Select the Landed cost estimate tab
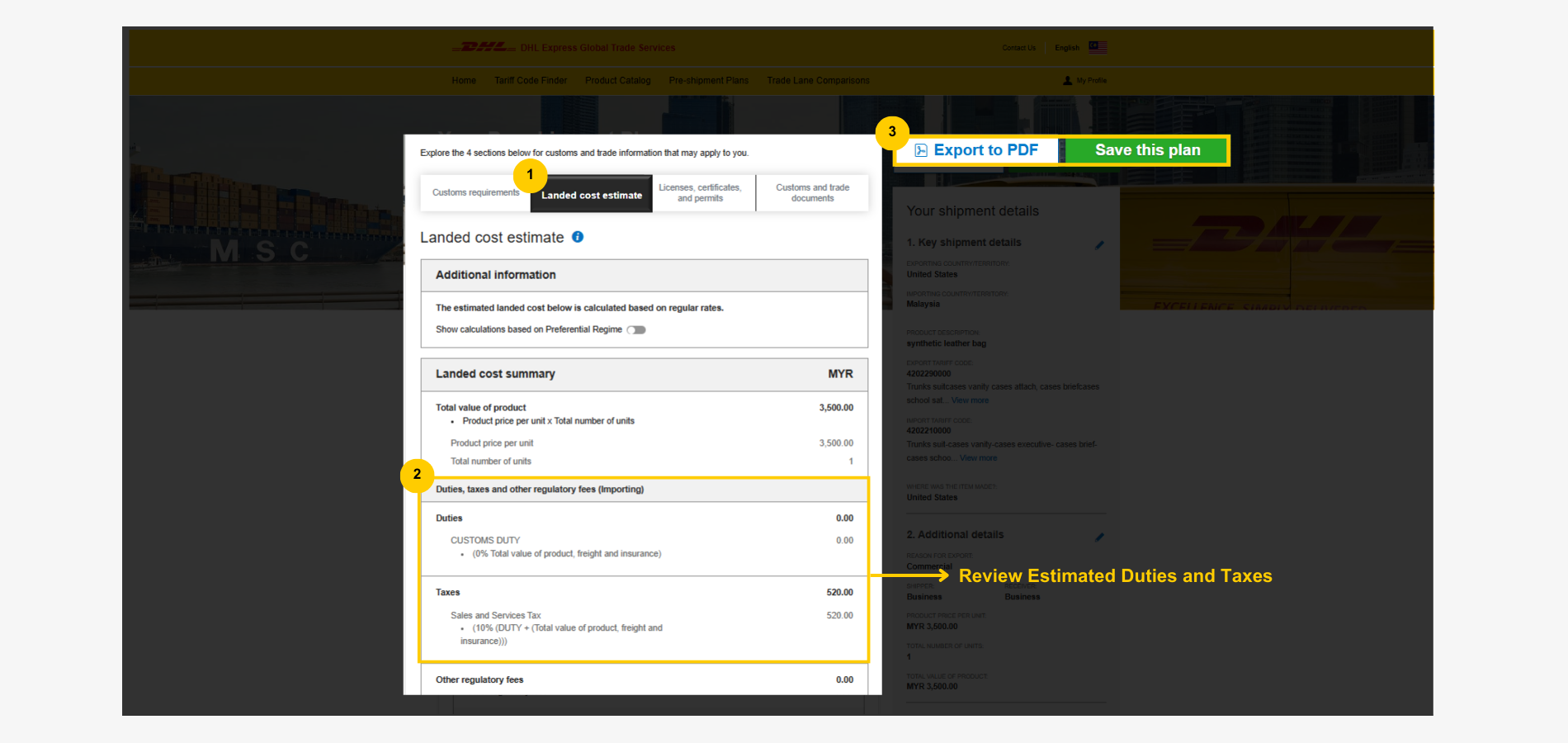1568x743 pixels. point(592,194)
